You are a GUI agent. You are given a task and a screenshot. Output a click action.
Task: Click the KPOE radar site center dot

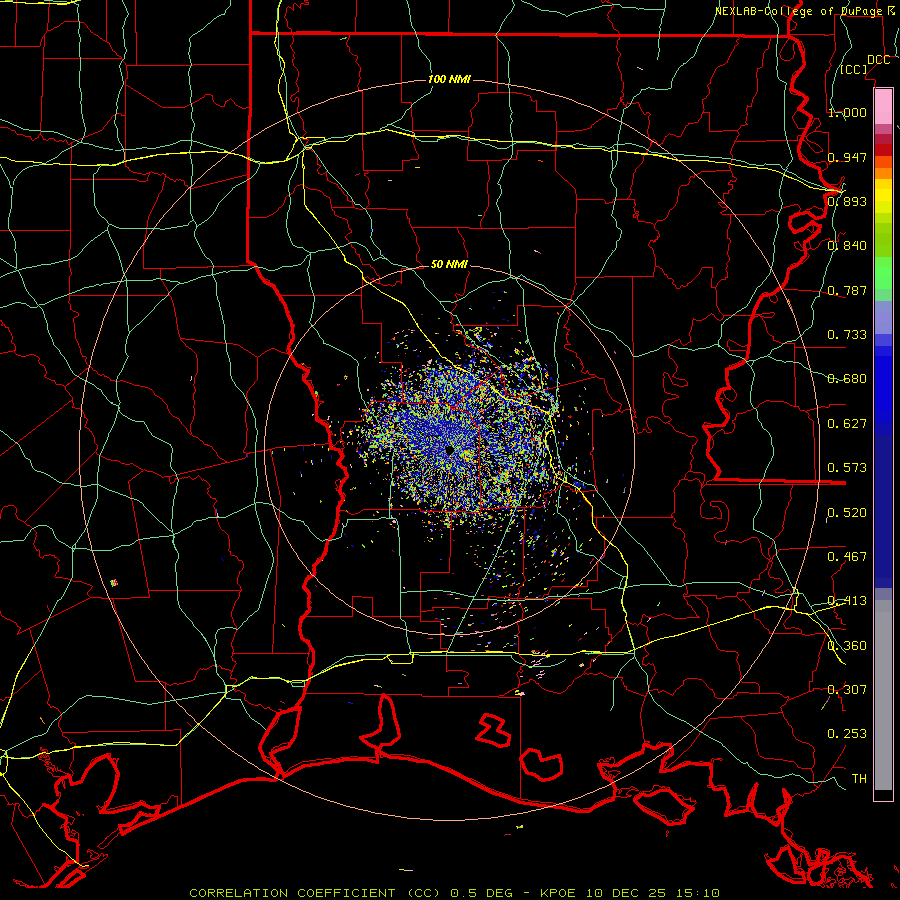click(450, 451)
